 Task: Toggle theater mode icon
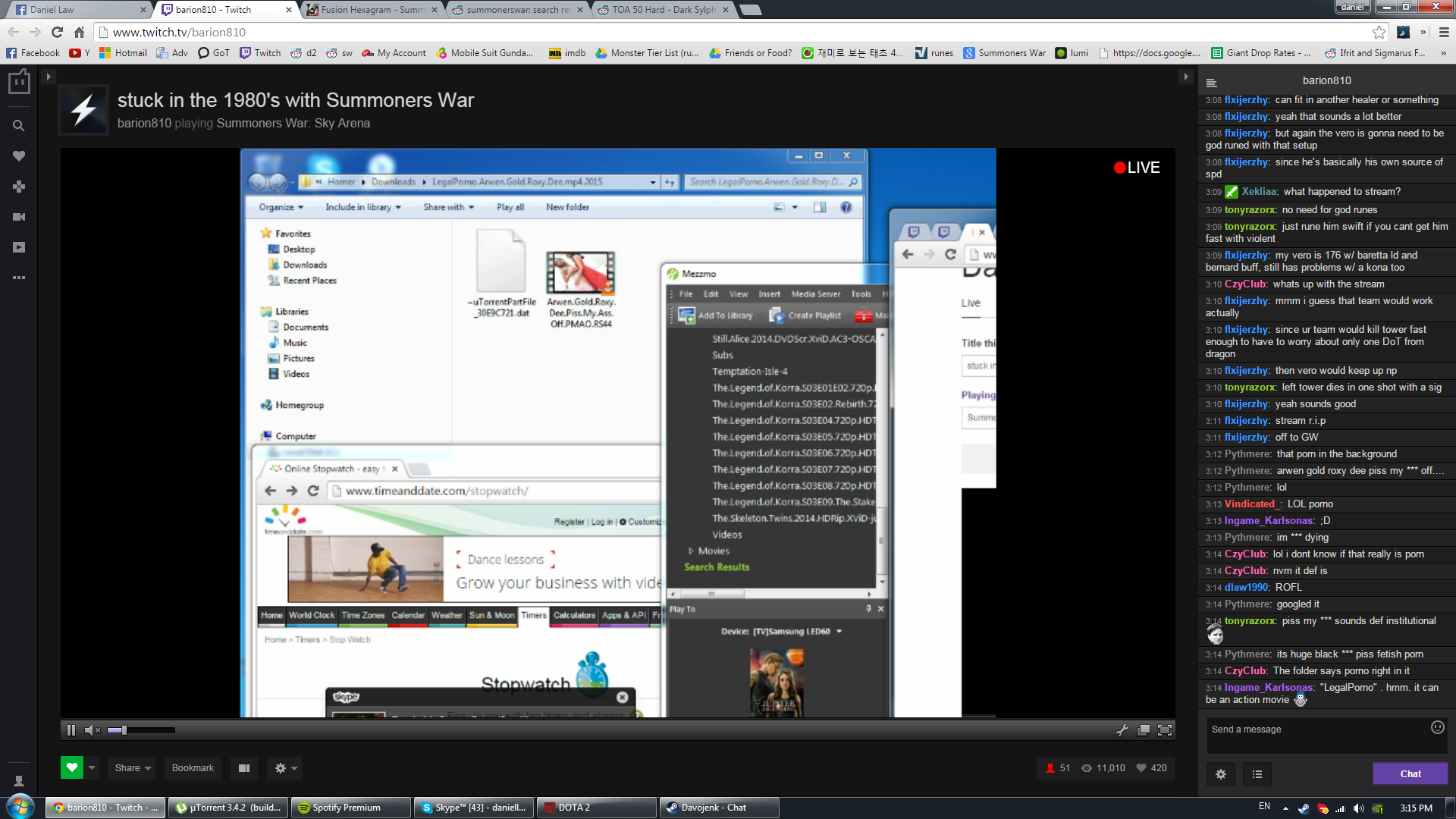point(244,768)
